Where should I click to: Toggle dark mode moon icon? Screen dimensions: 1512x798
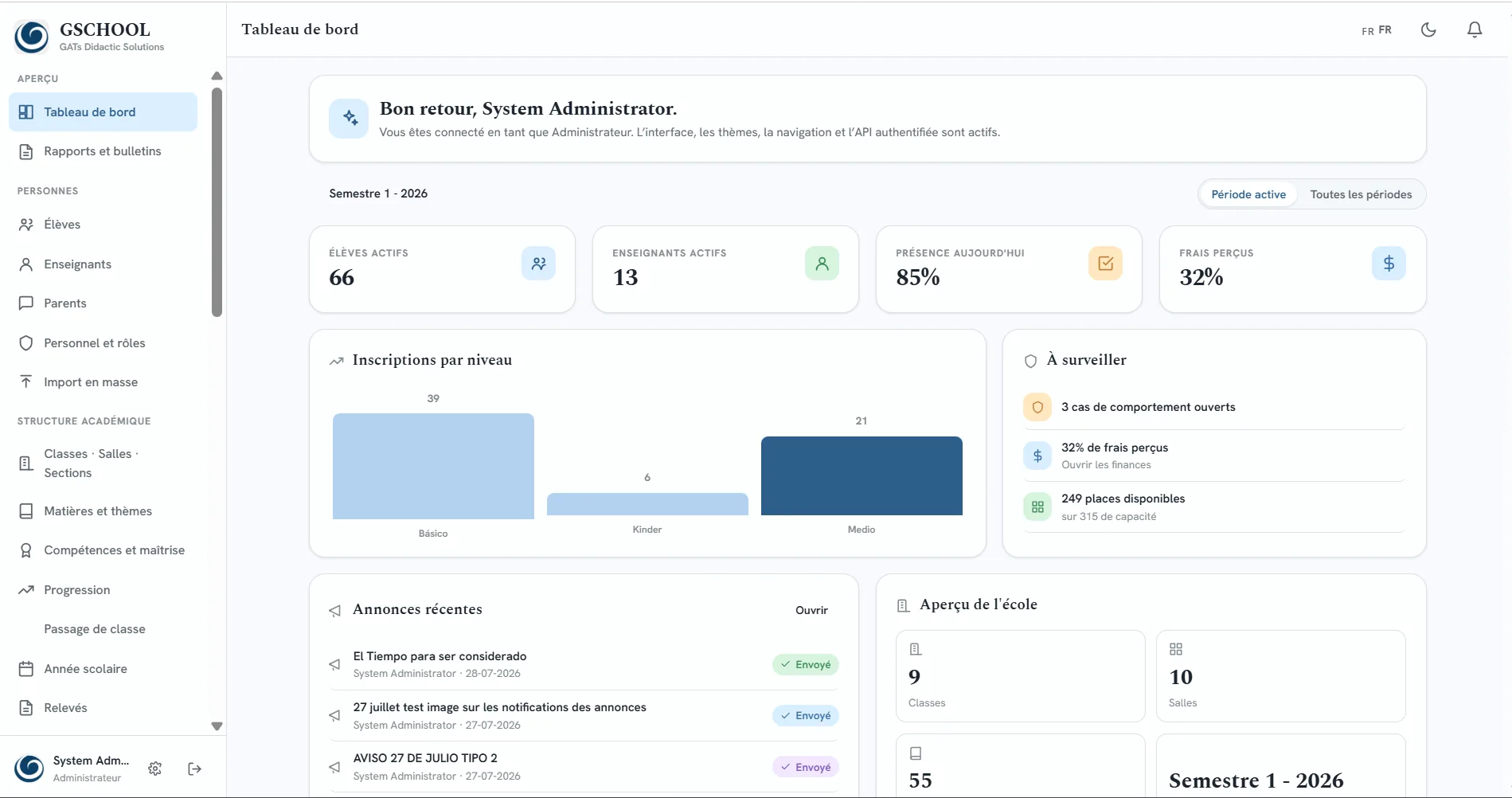[1428, 29]
